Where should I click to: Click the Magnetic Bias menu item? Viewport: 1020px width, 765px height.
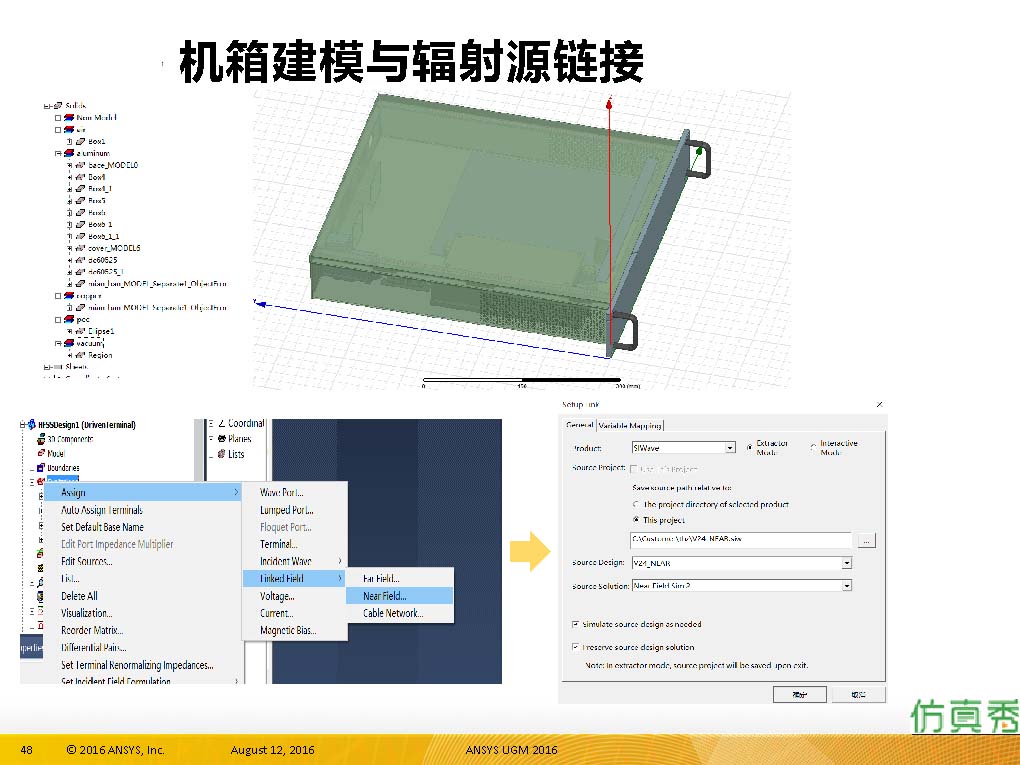(294, 630)
